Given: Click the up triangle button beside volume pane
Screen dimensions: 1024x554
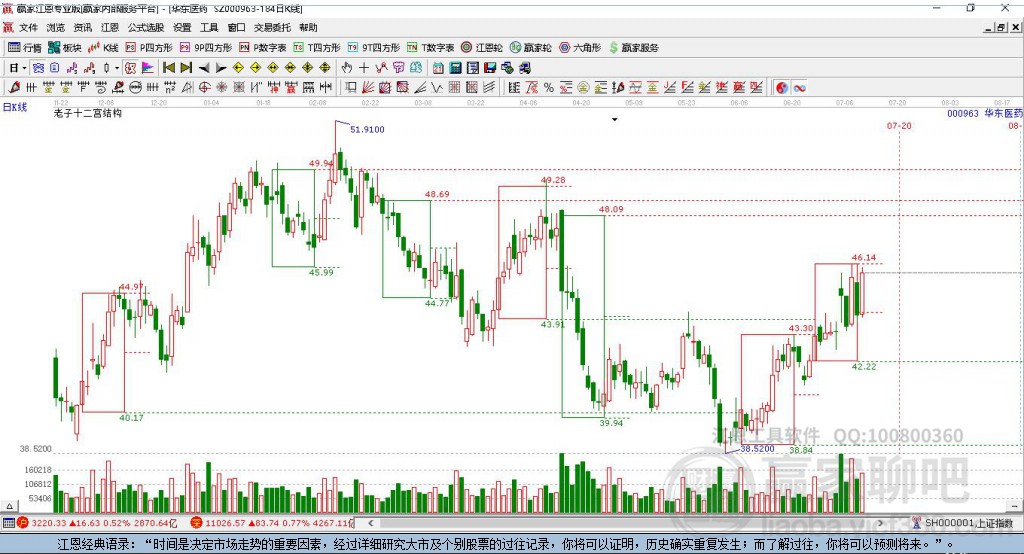Looking at the screenshot, I should 9,506.
